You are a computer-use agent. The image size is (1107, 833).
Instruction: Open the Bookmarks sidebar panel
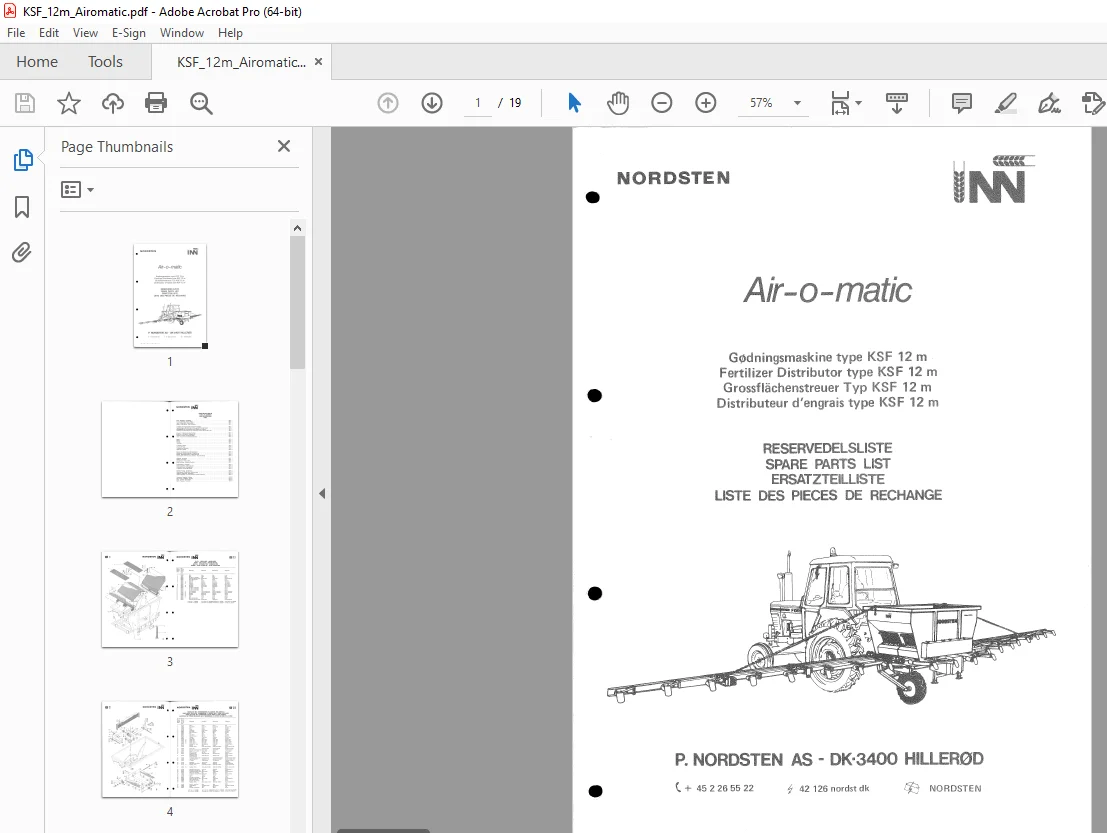pyautogui.click(x=22, y=207)
